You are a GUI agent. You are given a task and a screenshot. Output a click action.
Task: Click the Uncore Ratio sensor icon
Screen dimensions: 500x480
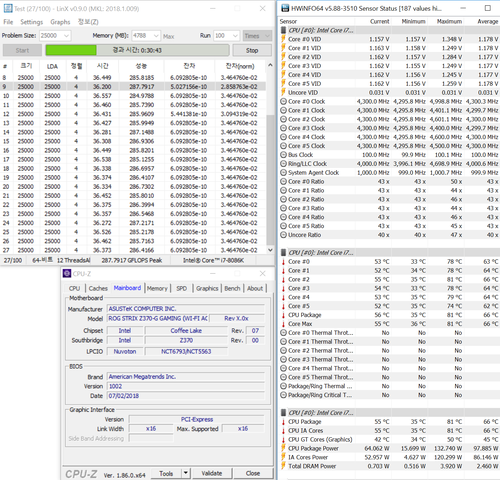[283, 235]
